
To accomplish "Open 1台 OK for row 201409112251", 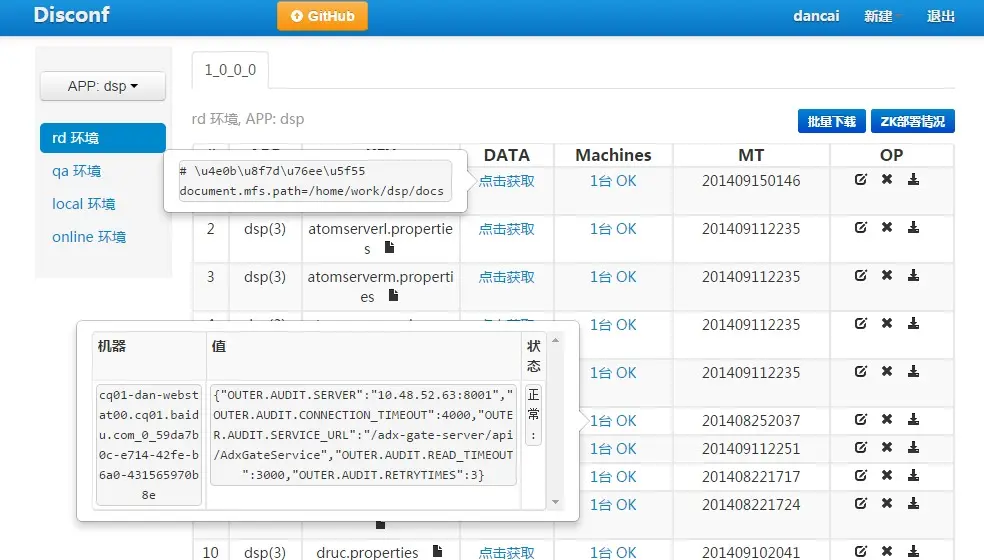I will (613, 449).
